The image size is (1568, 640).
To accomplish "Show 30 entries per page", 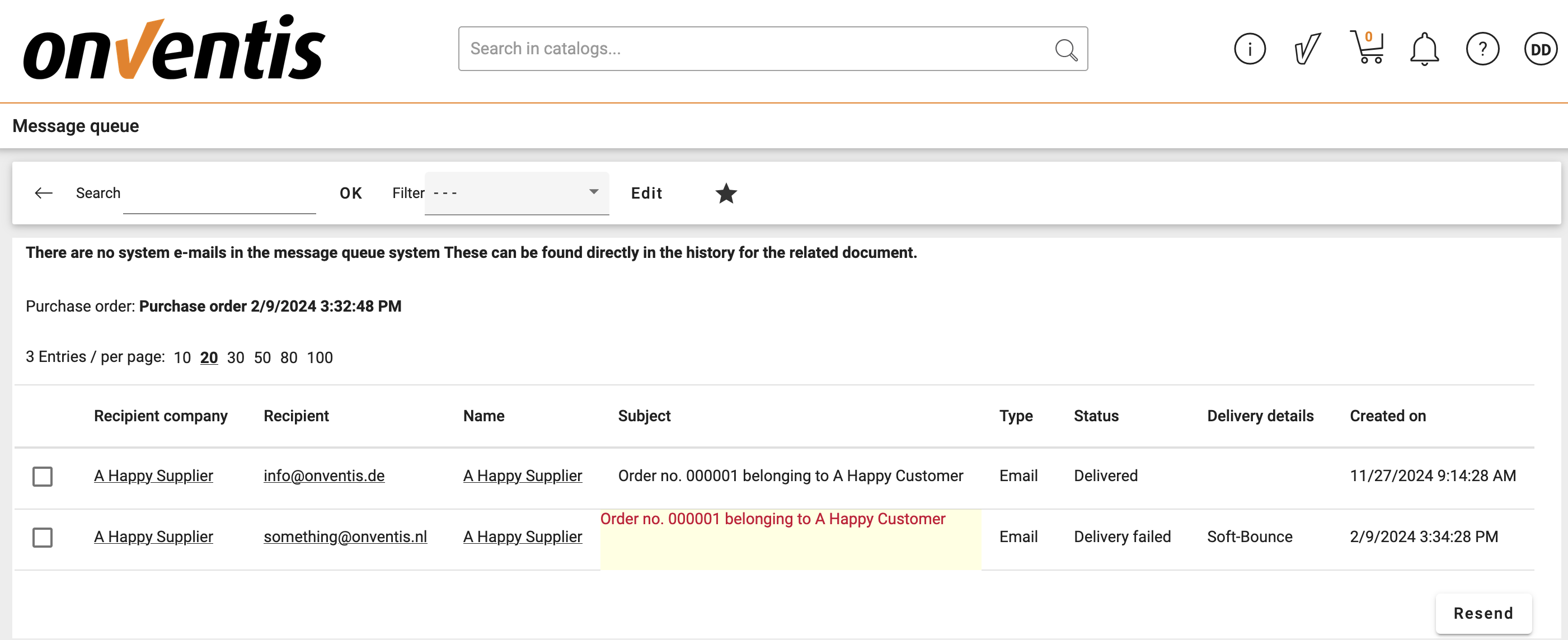I will [236, 357].
